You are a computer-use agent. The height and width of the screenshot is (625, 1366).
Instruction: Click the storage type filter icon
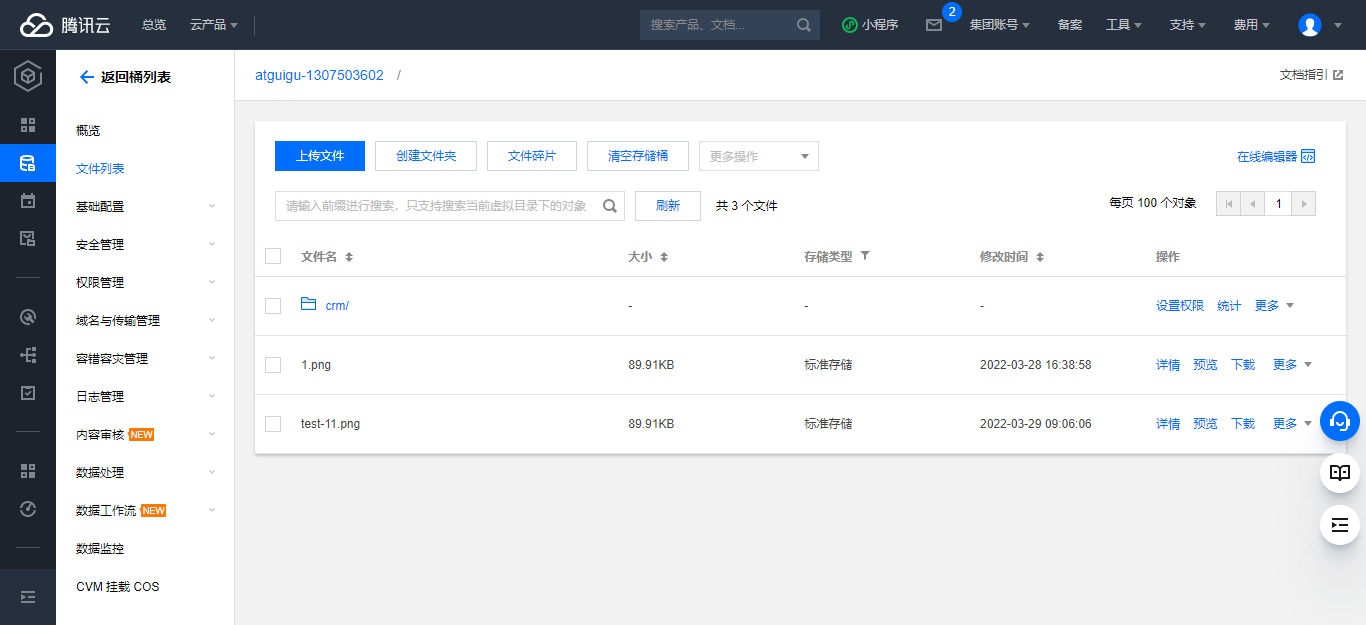865,256
